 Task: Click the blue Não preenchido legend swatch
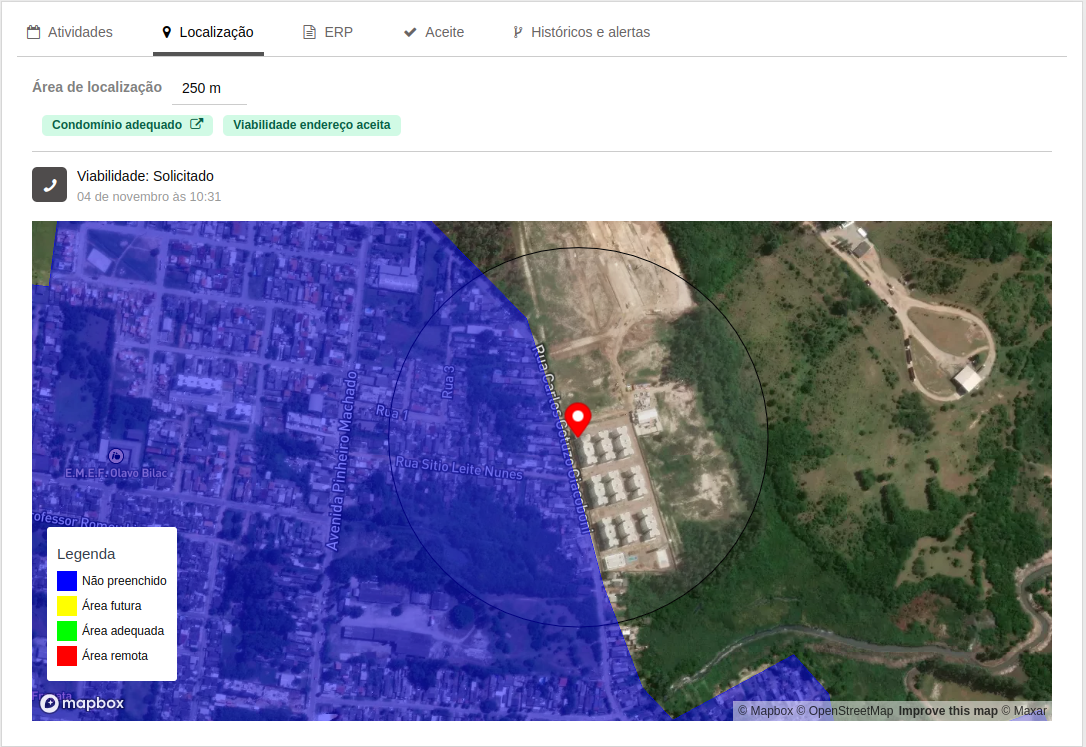click(67, 581)
